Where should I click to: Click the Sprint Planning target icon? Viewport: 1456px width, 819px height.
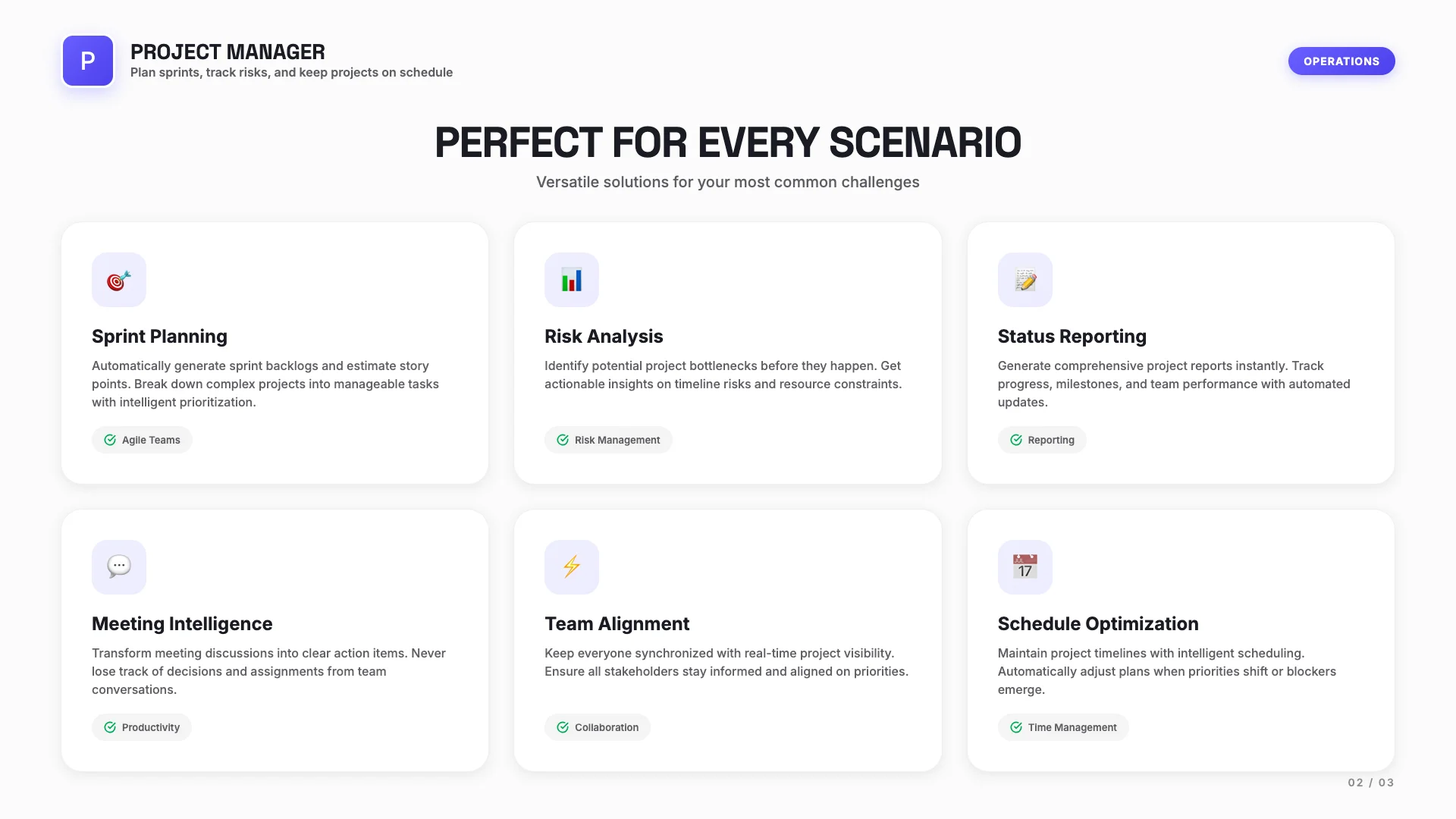pyautogui.click(x=119, y=280)
